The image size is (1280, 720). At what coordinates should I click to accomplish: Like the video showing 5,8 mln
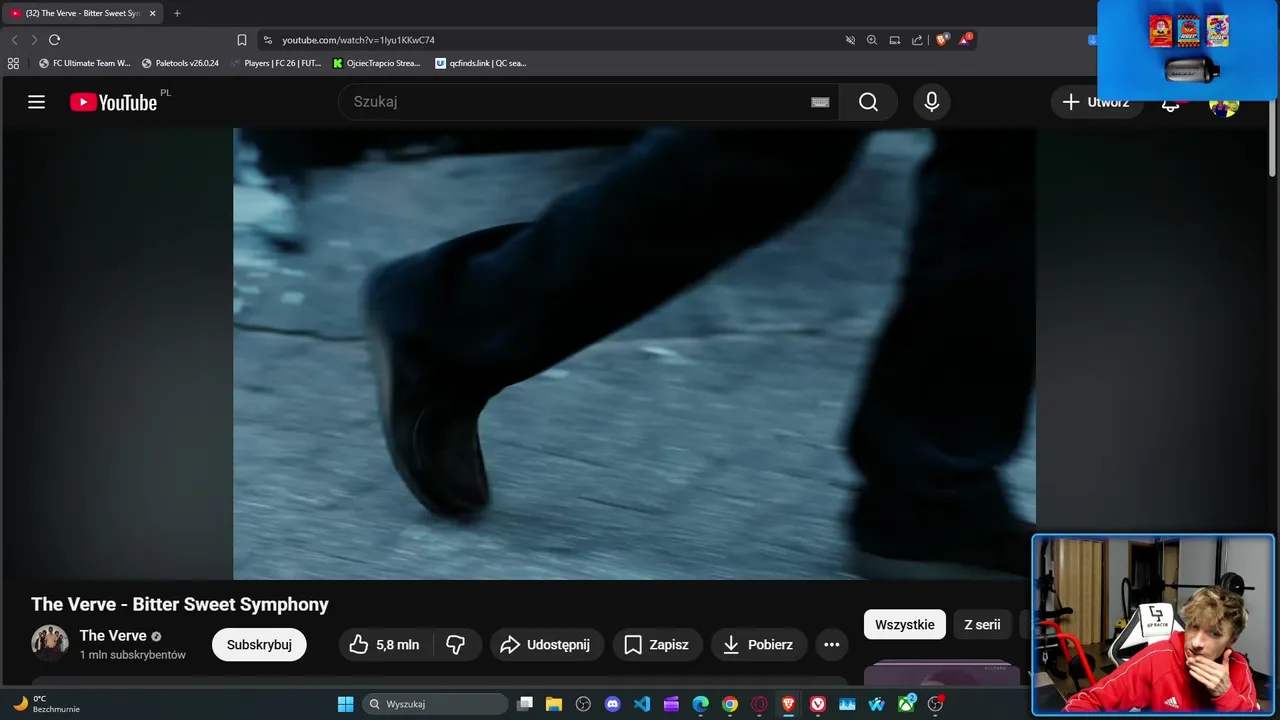384,645
